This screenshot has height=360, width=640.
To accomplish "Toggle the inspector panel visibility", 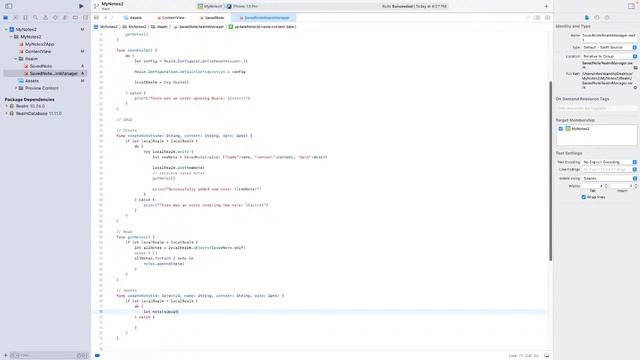I will [x=631, y=6].
